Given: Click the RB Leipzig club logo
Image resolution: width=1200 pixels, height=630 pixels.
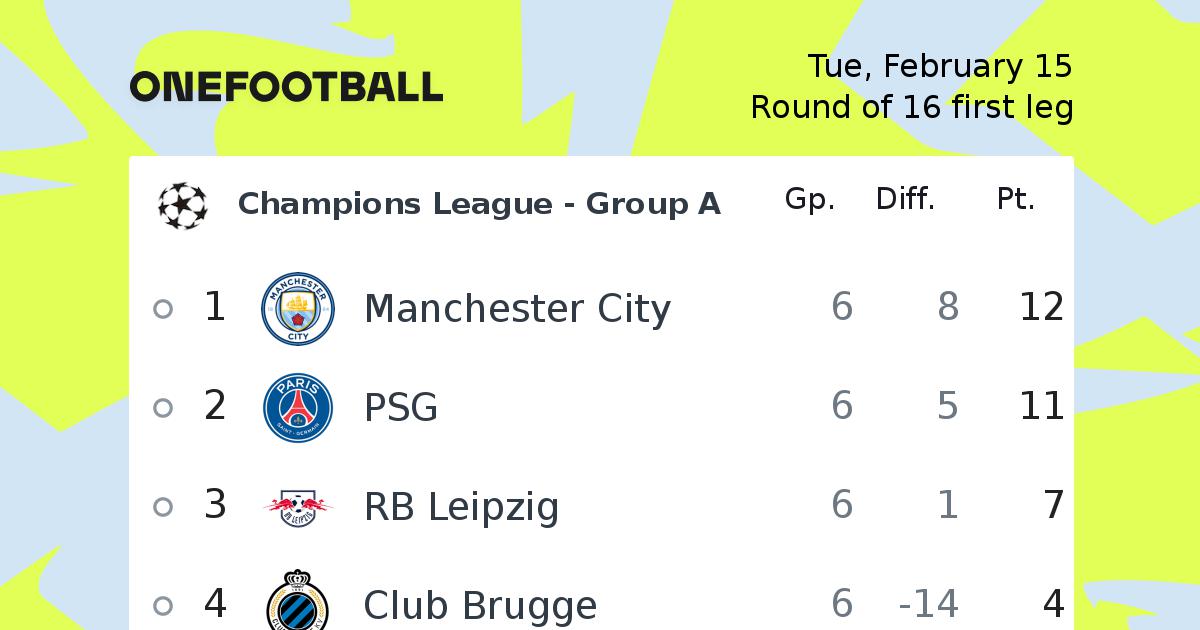Looking at the screenshot, I should [x=298, y=507].
